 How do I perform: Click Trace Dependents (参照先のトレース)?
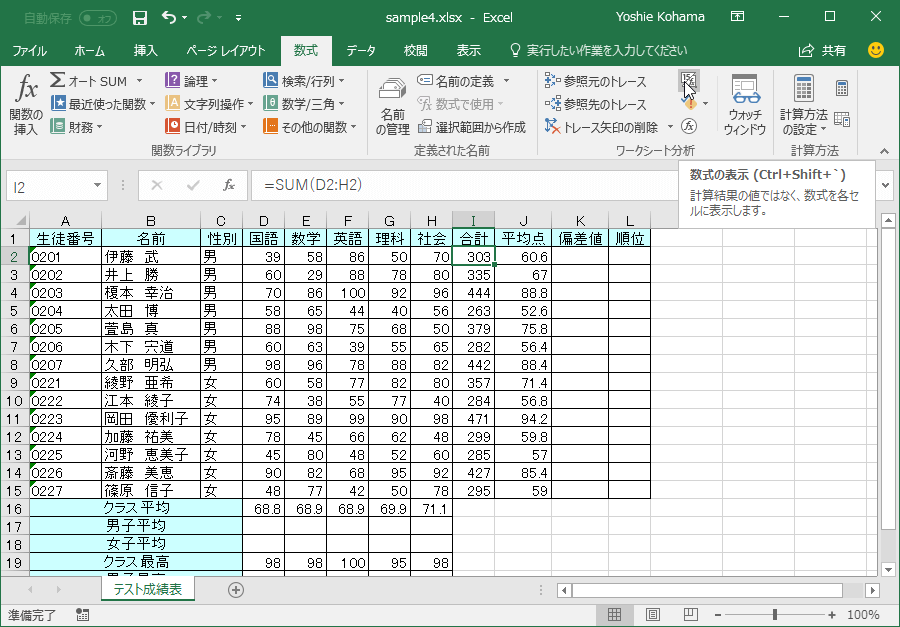click(595, 104)
